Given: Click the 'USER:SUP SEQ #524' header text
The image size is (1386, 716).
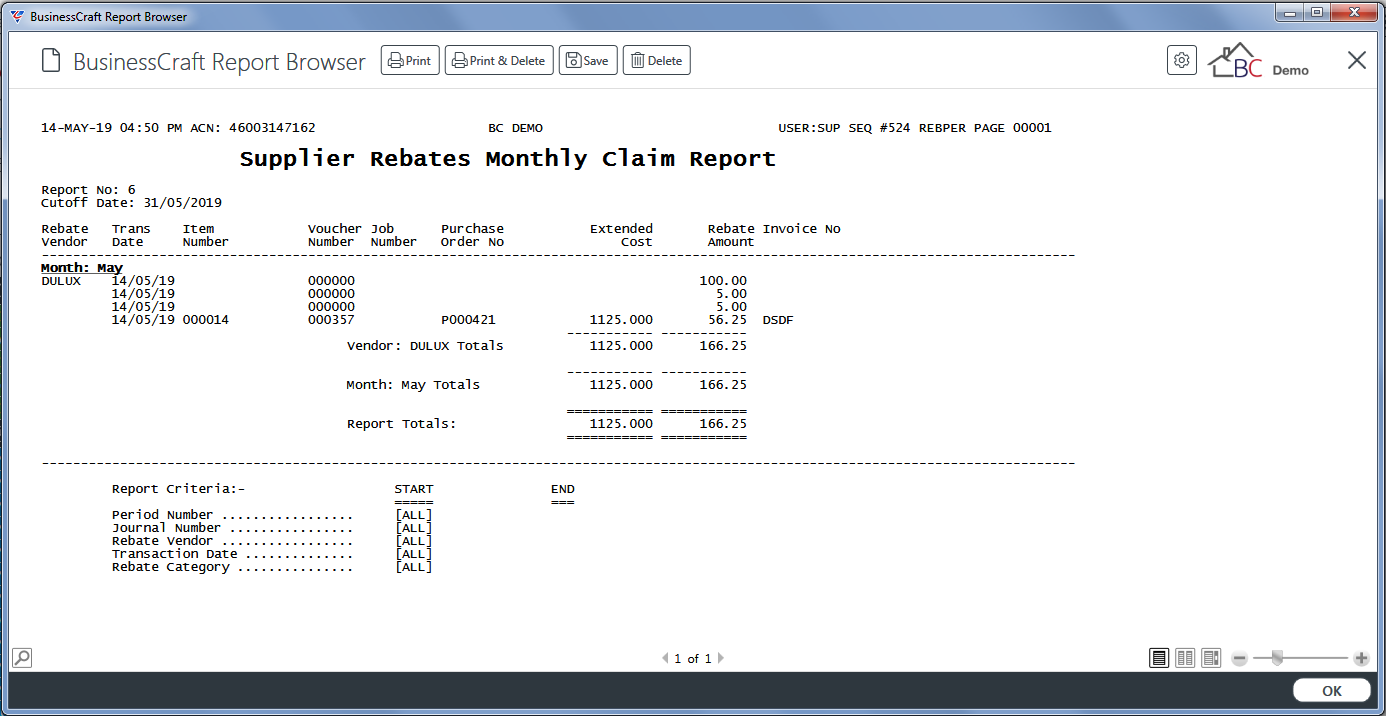Looking at the screenshot, I should [x=844, y=128].
